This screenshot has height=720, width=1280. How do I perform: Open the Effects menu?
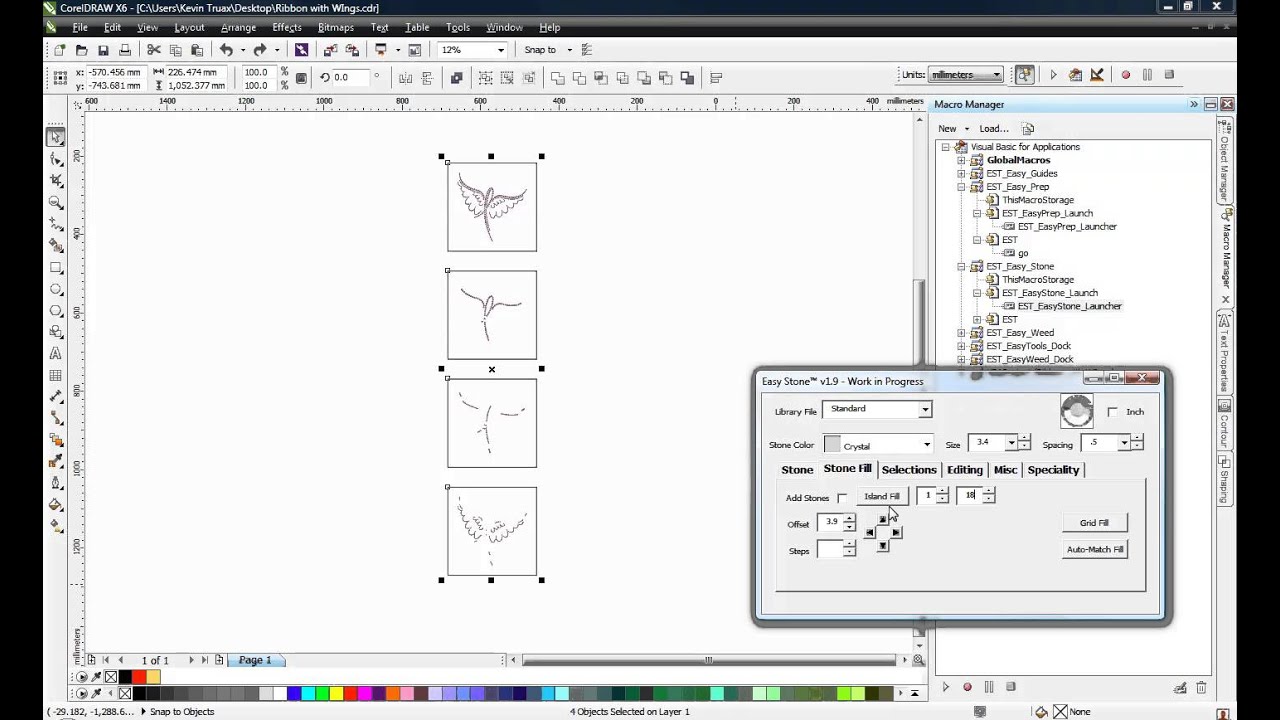287,27
